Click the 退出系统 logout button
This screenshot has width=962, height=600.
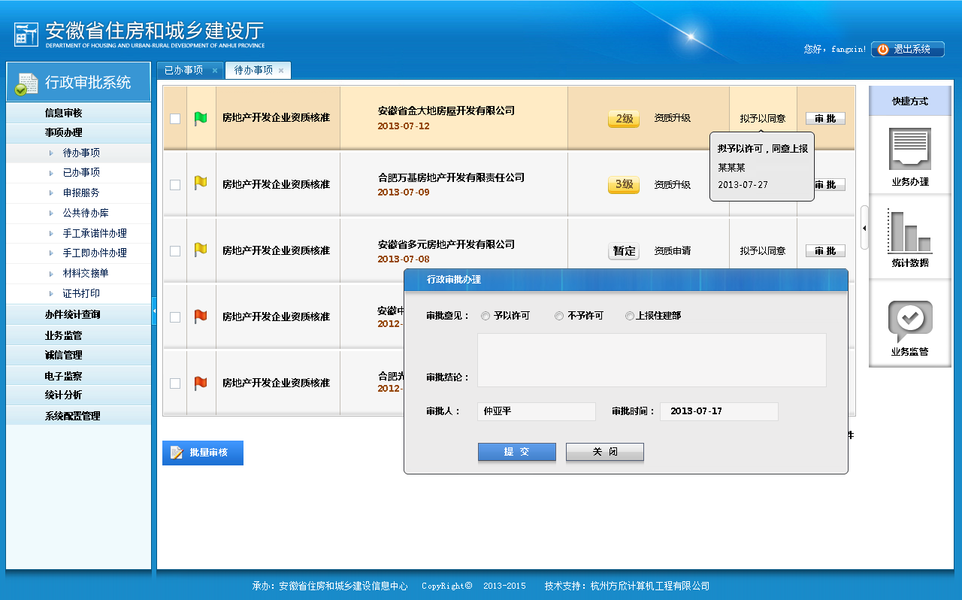pyautogui.click(x=908, y=50)
